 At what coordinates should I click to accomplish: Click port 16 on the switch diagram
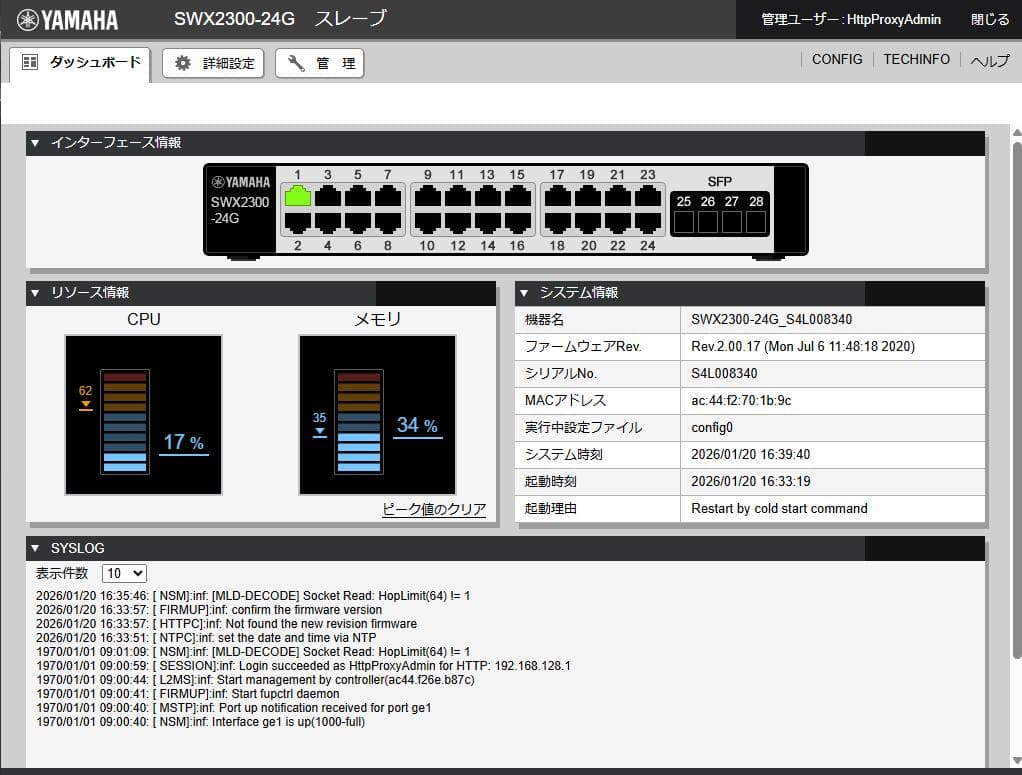517,222
